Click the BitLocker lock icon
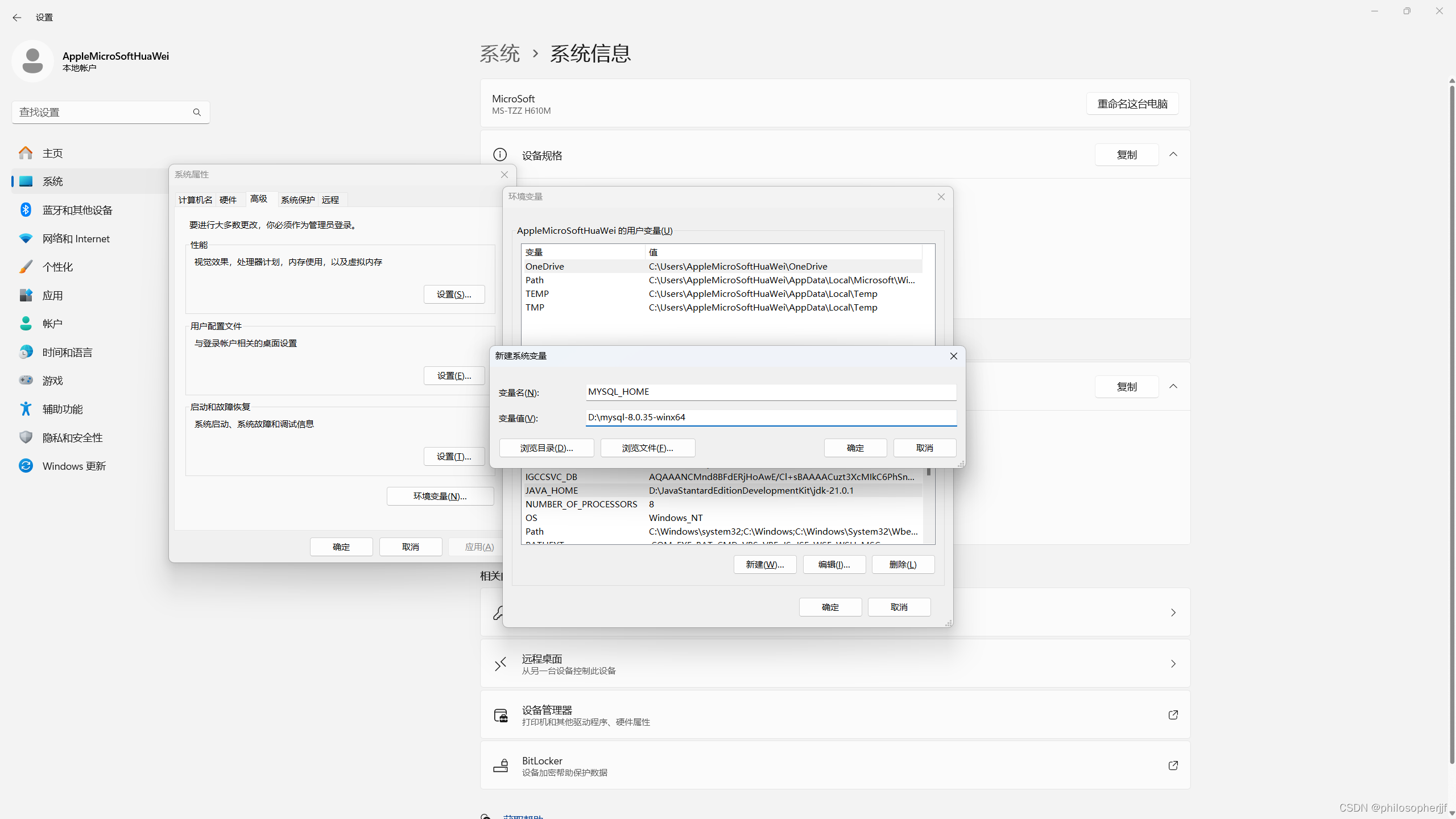This screenshot has width=1456, height=819. coord(500,766)
